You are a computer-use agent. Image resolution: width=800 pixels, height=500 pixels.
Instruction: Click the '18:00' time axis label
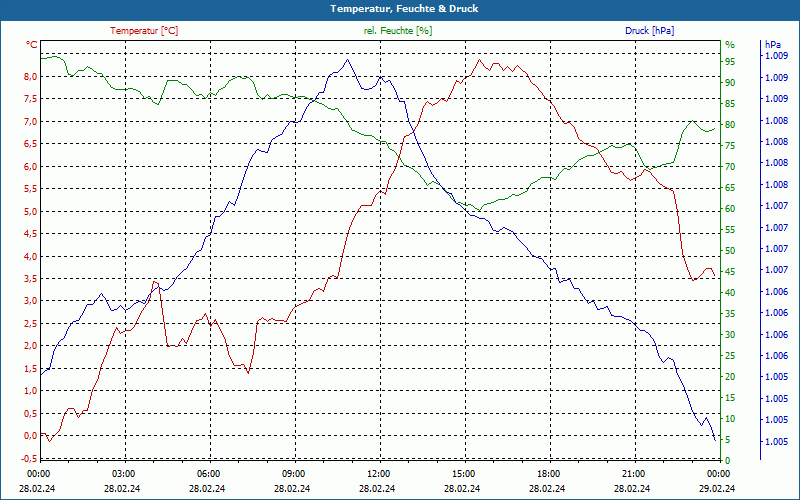548,473
